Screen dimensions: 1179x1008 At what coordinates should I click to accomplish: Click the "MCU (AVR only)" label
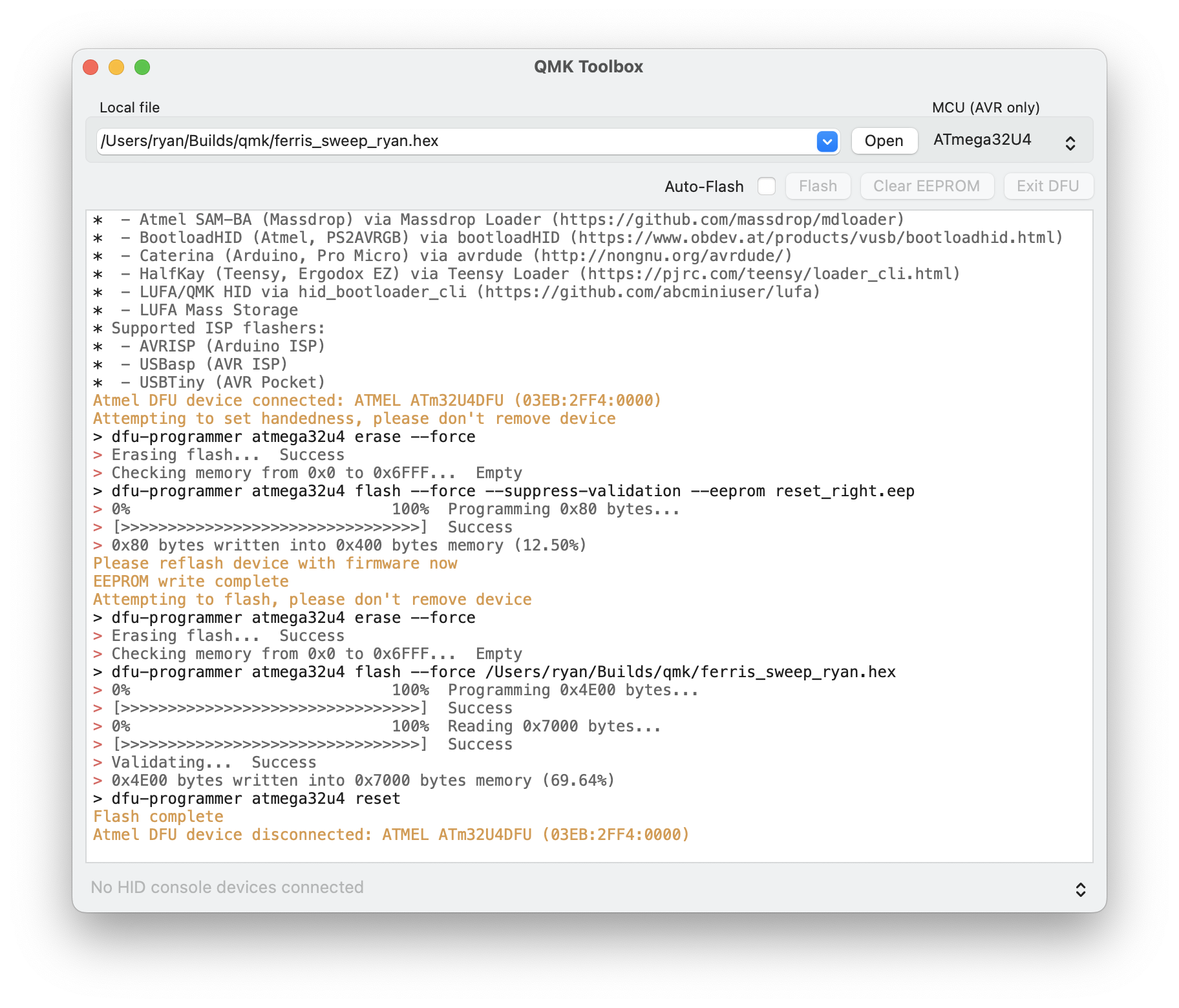(985, 108)
